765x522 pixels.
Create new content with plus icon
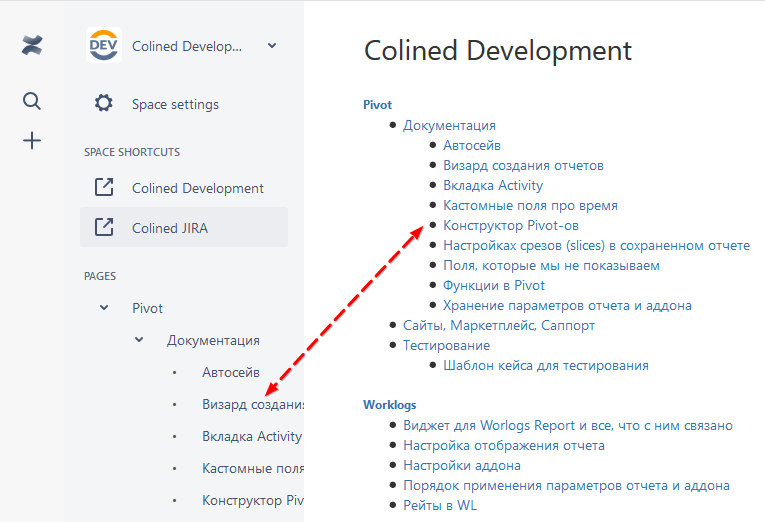coord(32,141)
